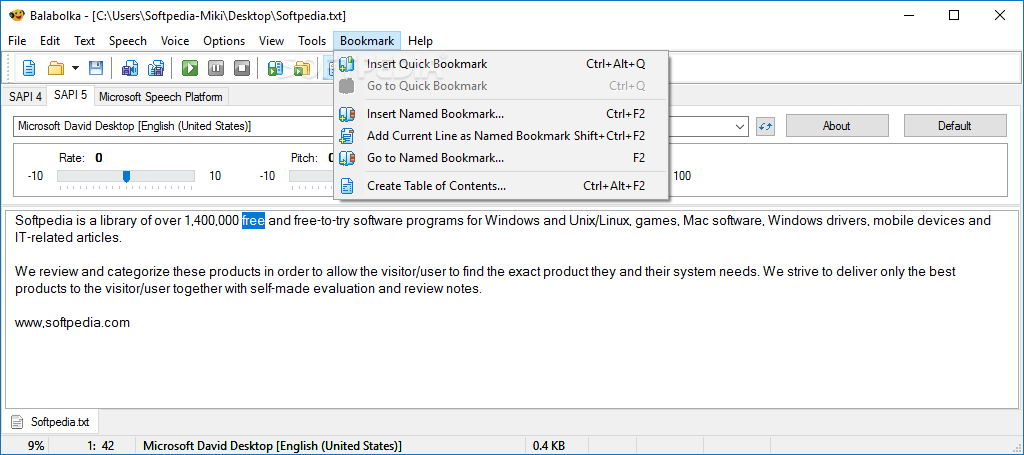Screen dimensions: 1024x455
Task: Click the status bar voice name
Action: tap(272, 446)
